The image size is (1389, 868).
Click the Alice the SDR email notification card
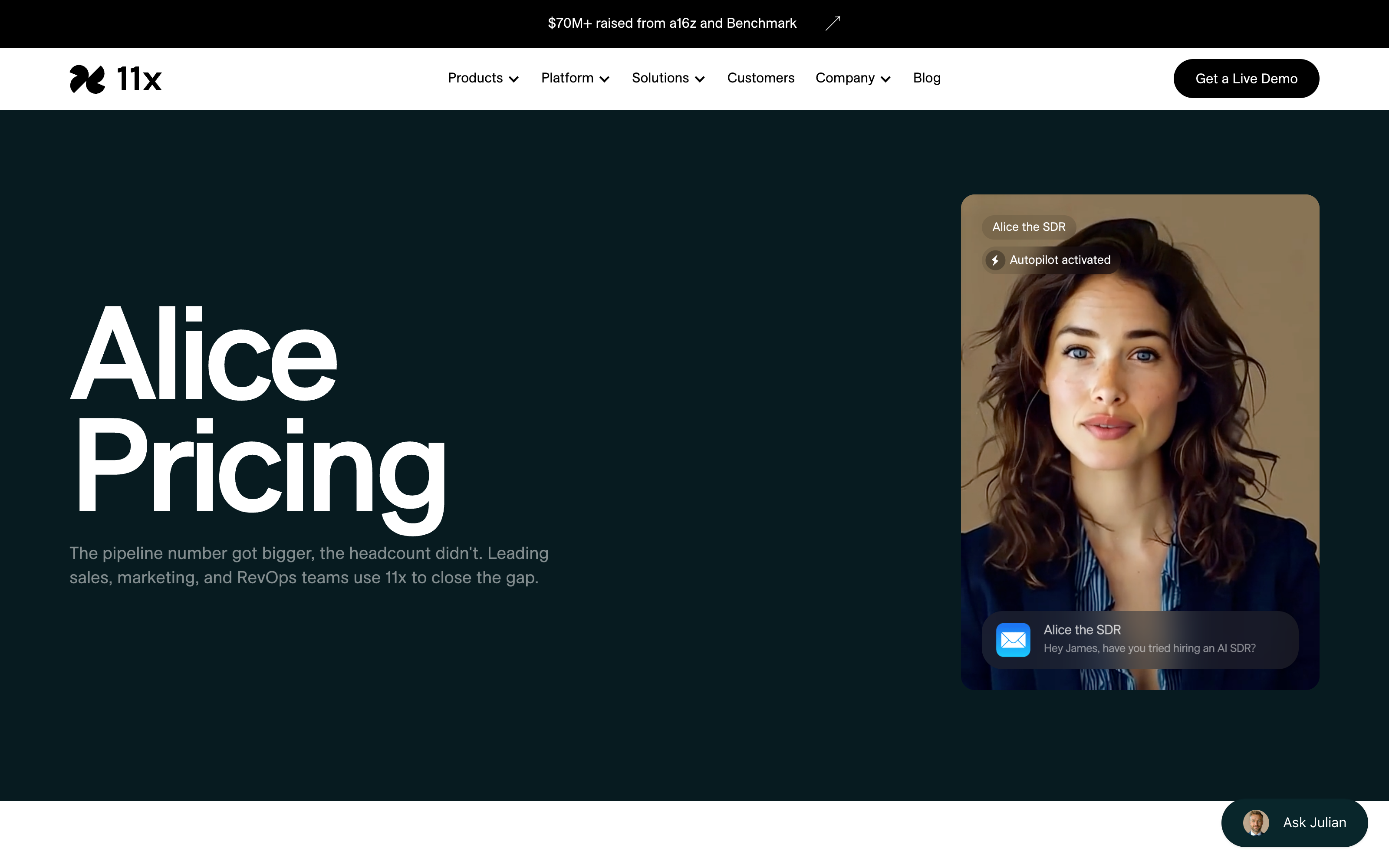(x=1140, y=640)
